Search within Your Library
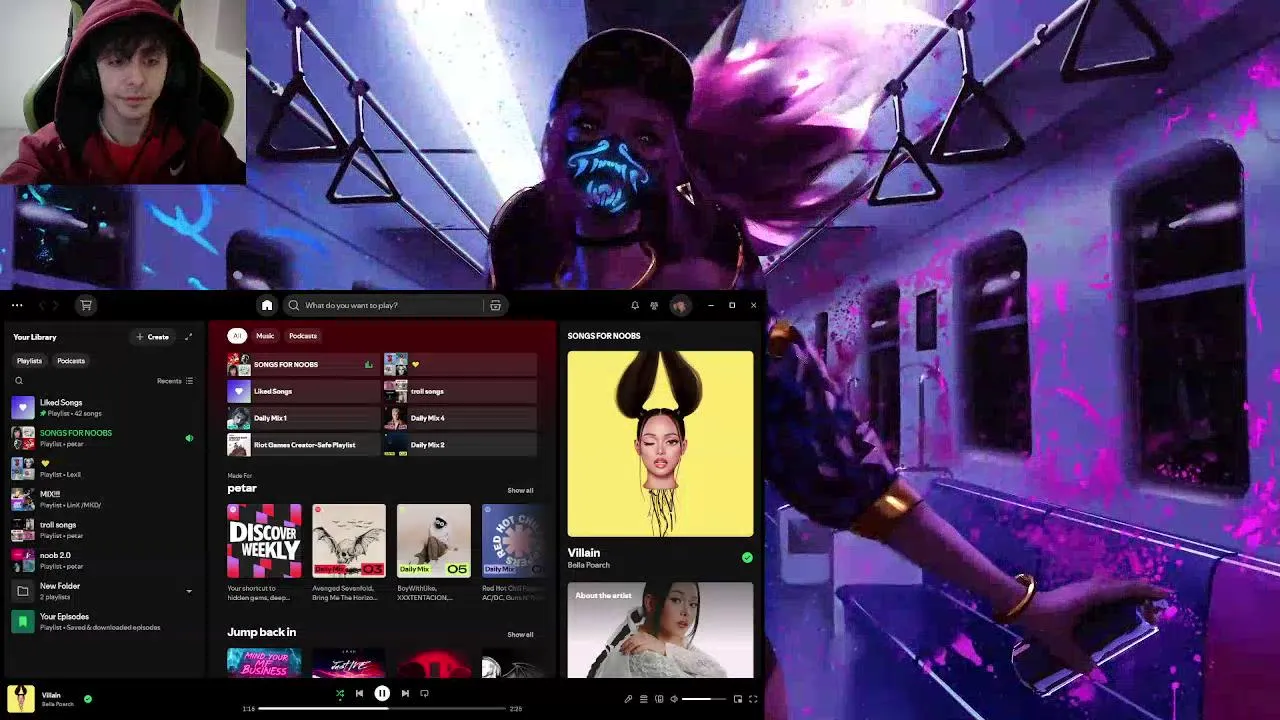Screen dimensions: 1280x720 point(18,381)
